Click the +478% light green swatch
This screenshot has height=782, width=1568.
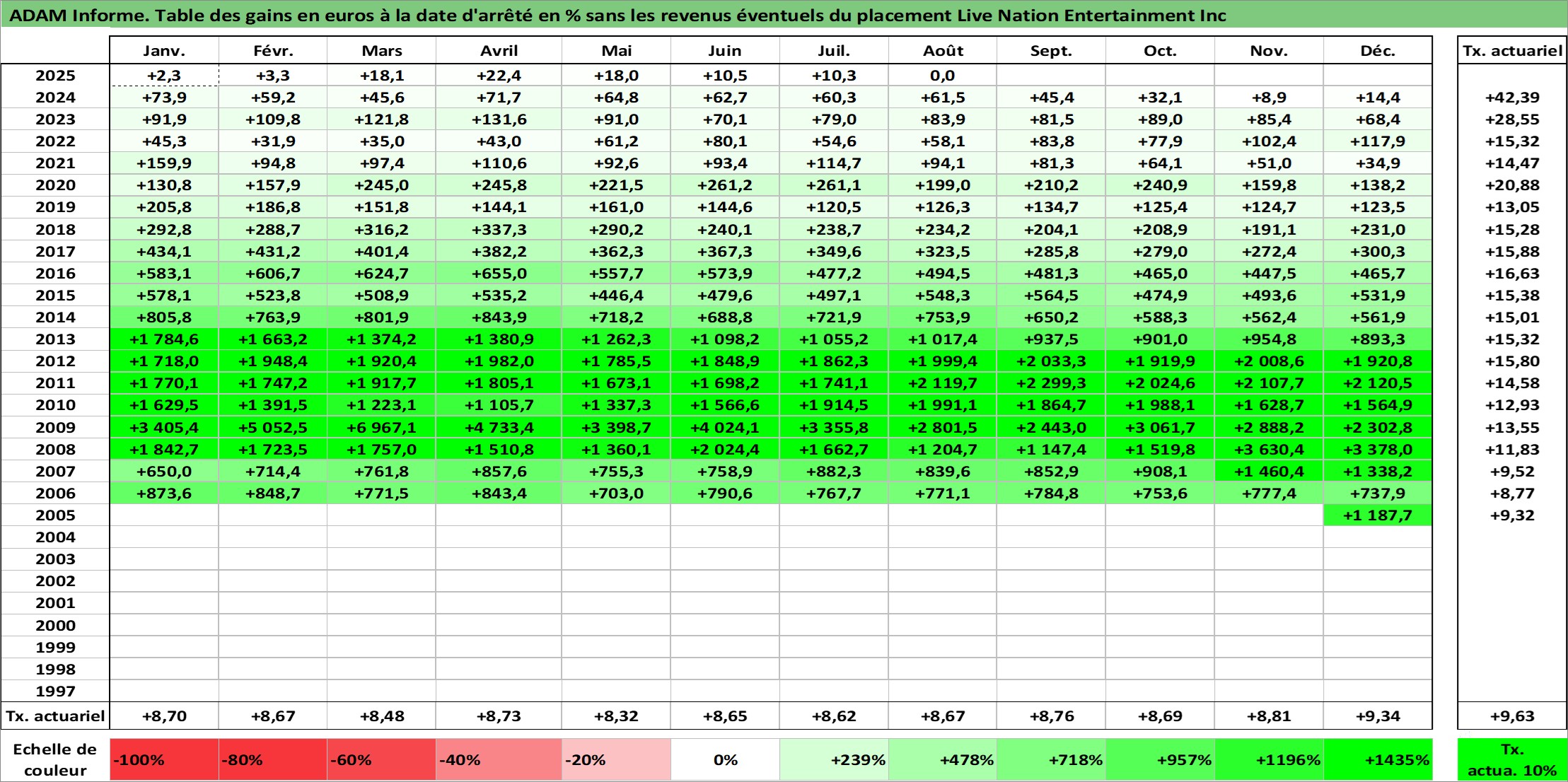(942, 760)
